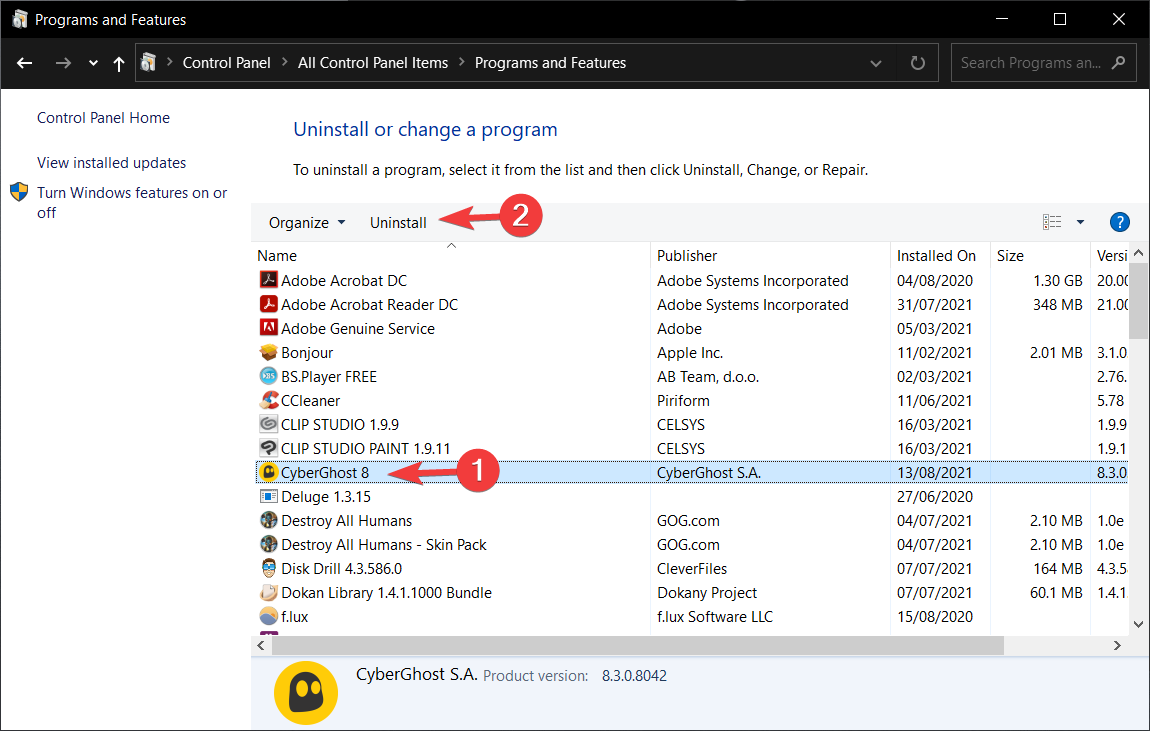Click the horizontal scrollbar left arrow
Screen dimensions: 1150x731
[261, 645]
